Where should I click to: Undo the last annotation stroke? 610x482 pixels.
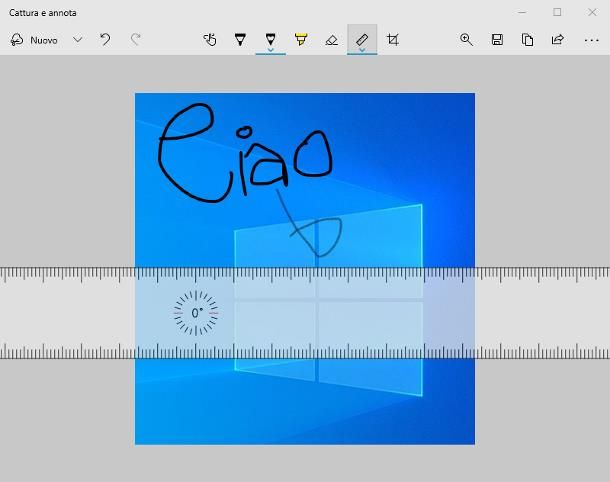105,40
